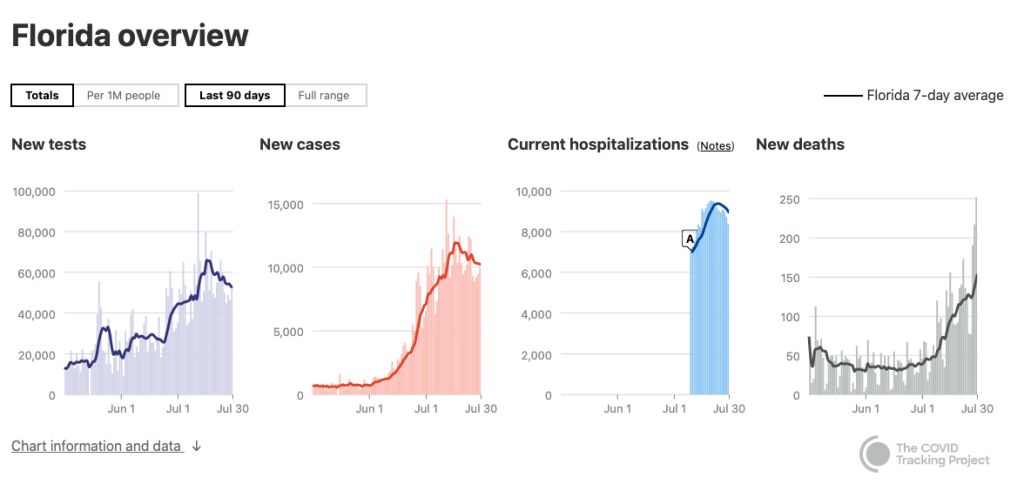The width and height of the screenshot is (1024, 491).
Task: Select the Last 90 days range
Action: (x=235, y=96)
